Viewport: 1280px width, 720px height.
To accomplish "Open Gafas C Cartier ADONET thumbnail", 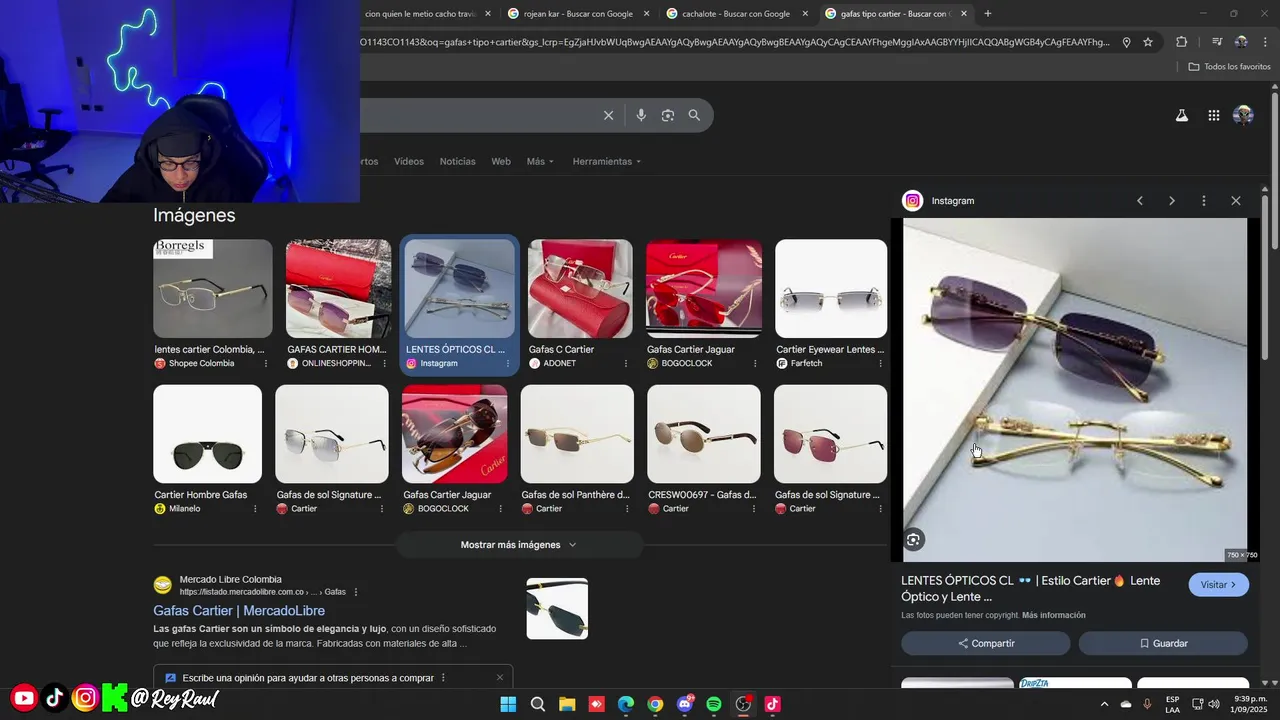I will tap(580, 288).
